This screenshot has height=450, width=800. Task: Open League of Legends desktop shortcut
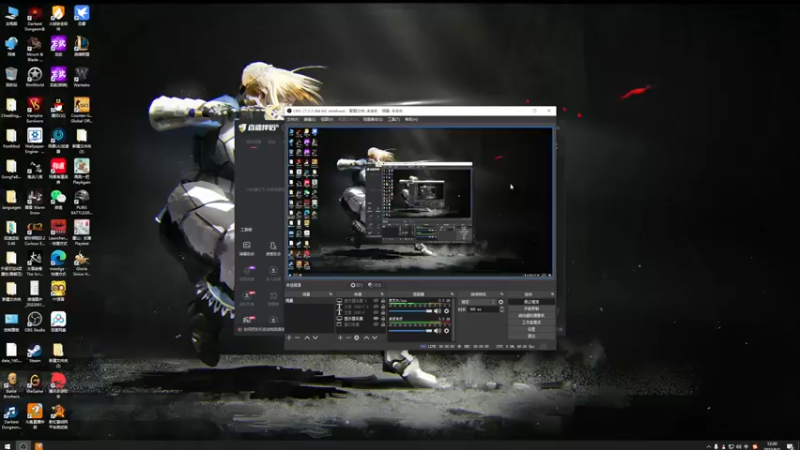click(82, 46)
